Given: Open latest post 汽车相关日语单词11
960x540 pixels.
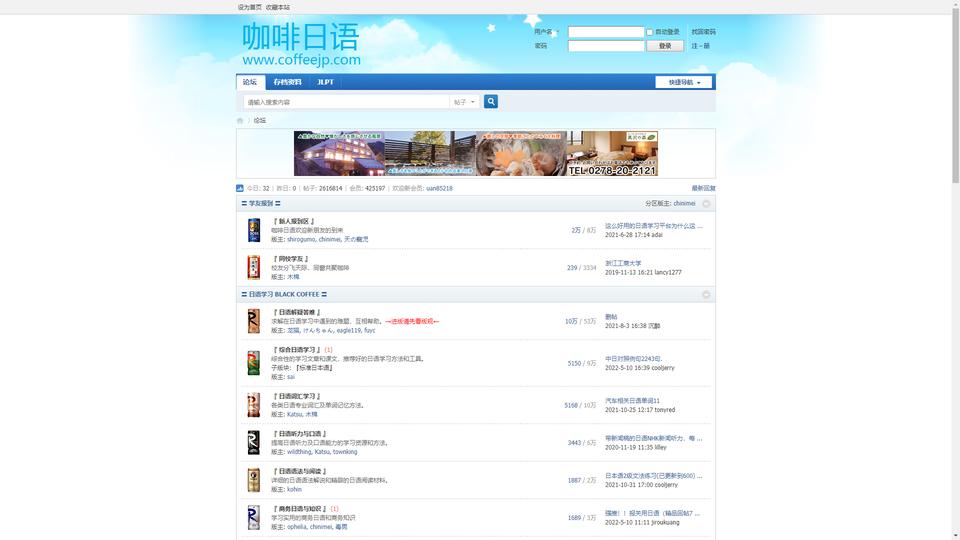Looking at the screenshot, I should [632, 401].
